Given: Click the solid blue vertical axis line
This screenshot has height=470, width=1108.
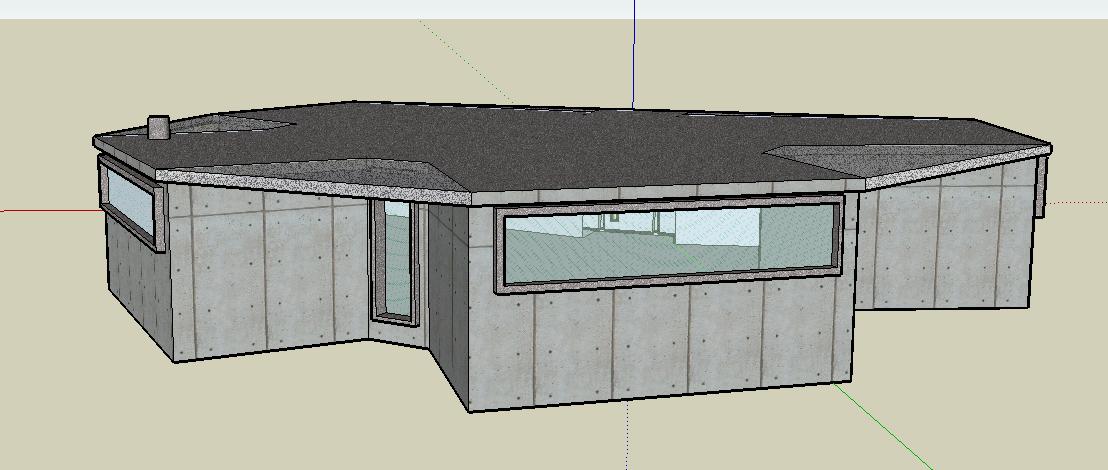Looking at the screenshot, I should [x=634, y=53].
